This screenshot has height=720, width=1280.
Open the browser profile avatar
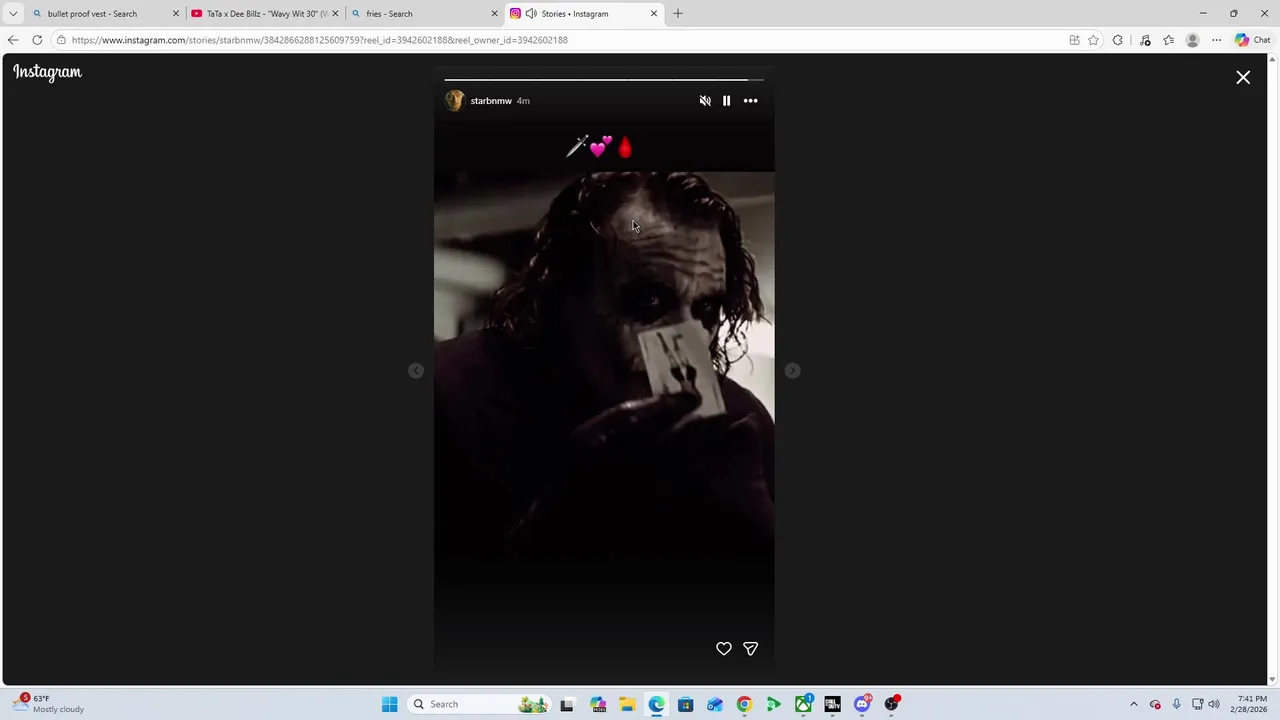click(1192, 40)
